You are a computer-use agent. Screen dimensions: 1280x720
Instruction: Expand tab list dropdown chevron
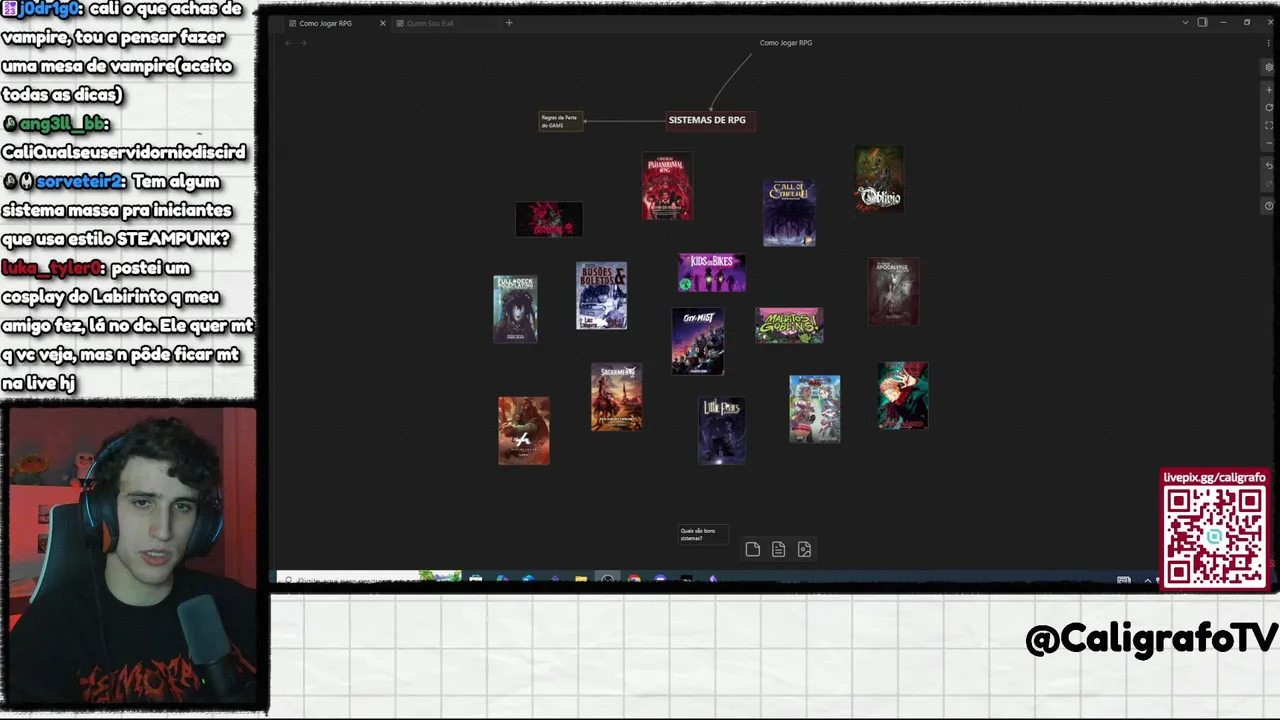(x=1185, y=22)
